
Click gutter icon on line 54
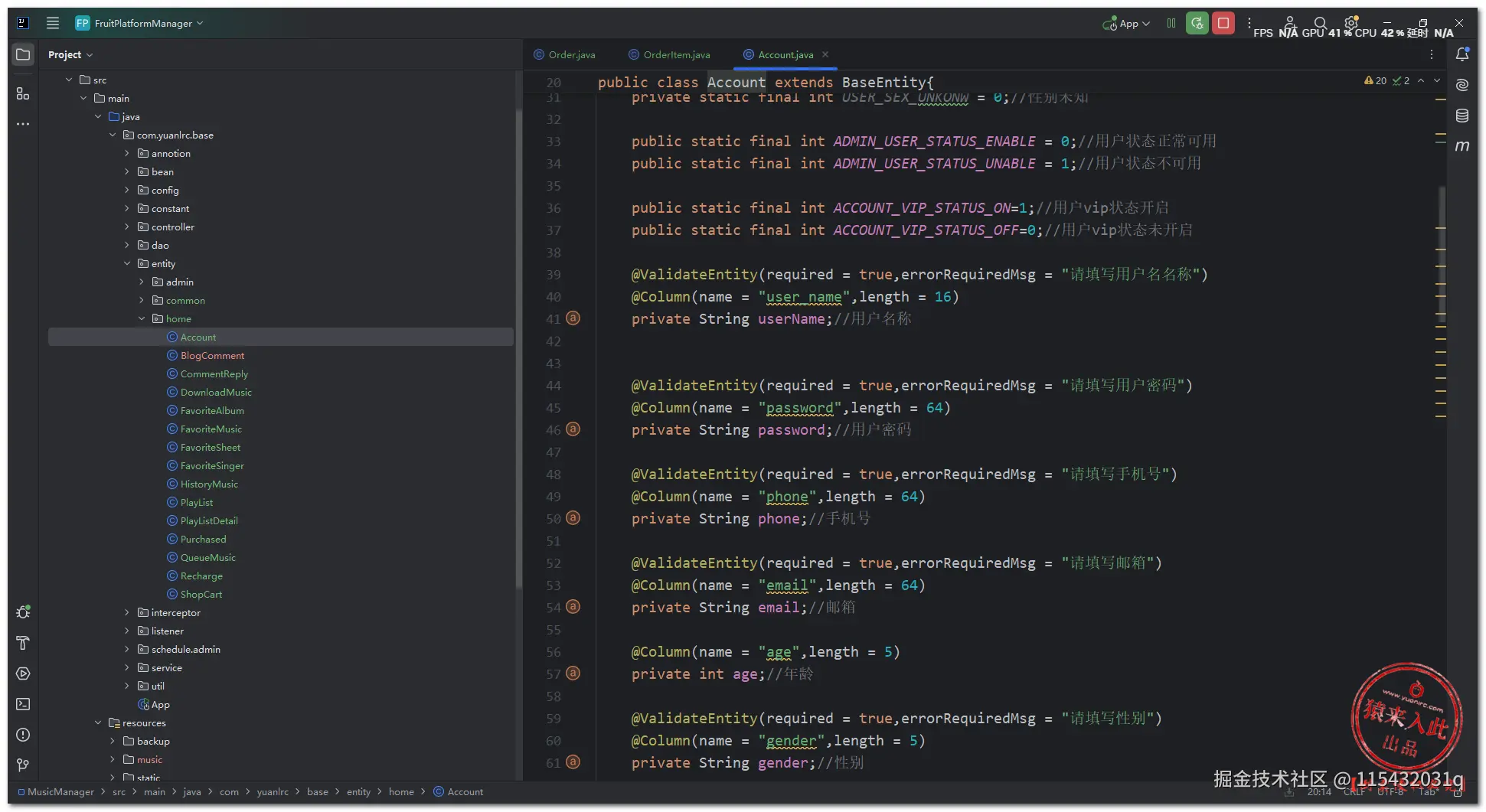573,607
